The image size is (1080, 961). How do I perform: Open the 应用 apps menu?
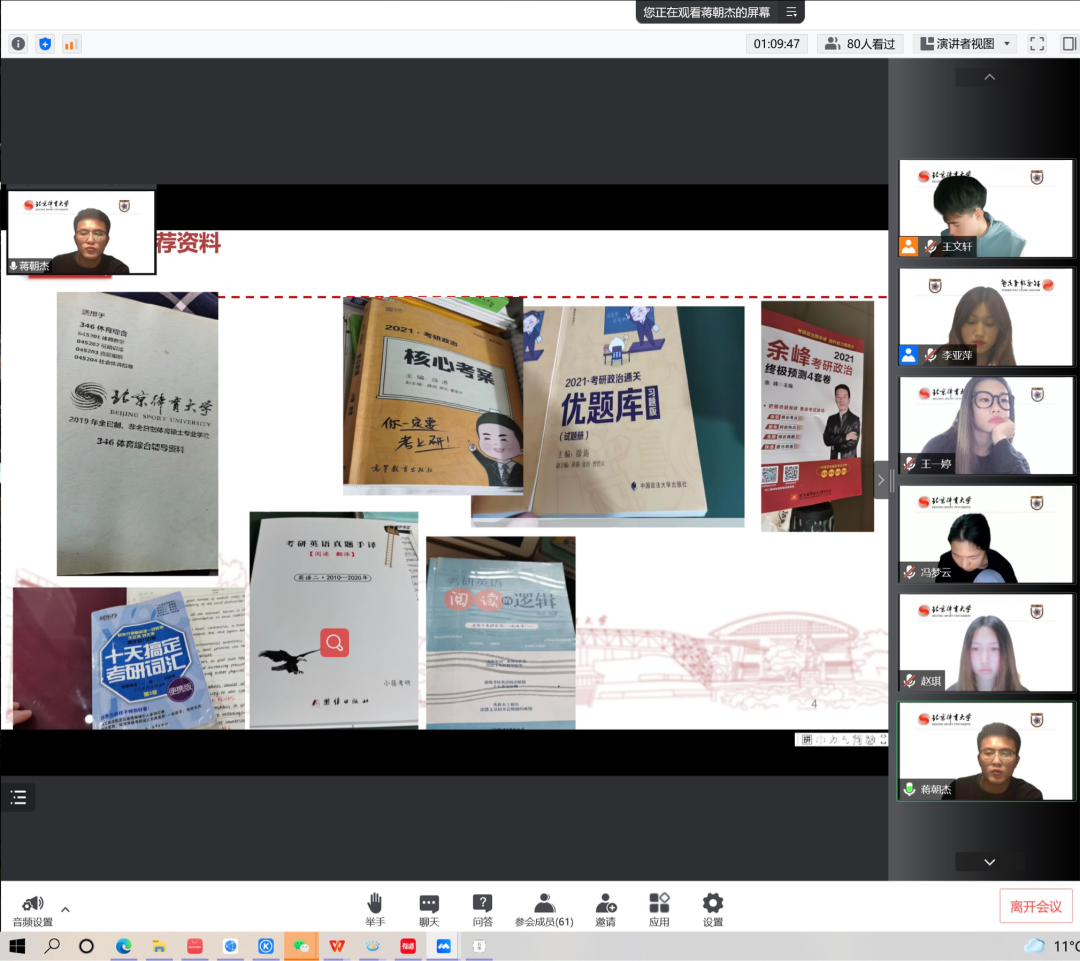tap(659, 911)
